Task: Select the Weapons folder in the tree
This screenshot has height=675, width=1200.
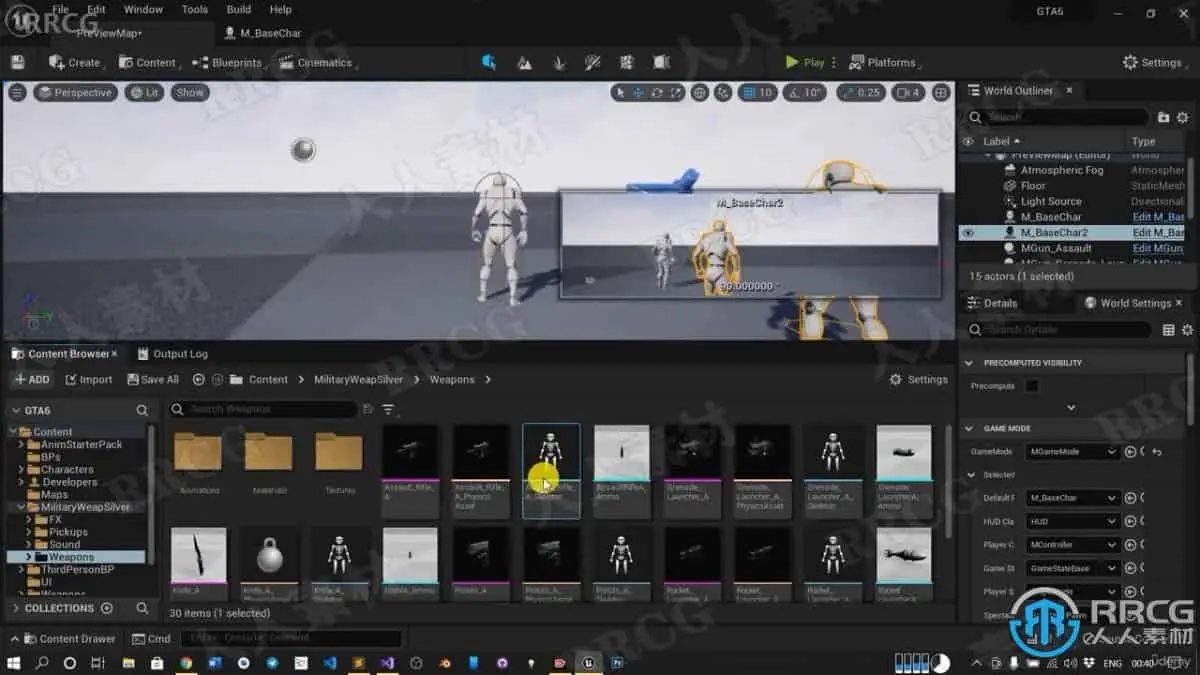Action: click(71, 557)
